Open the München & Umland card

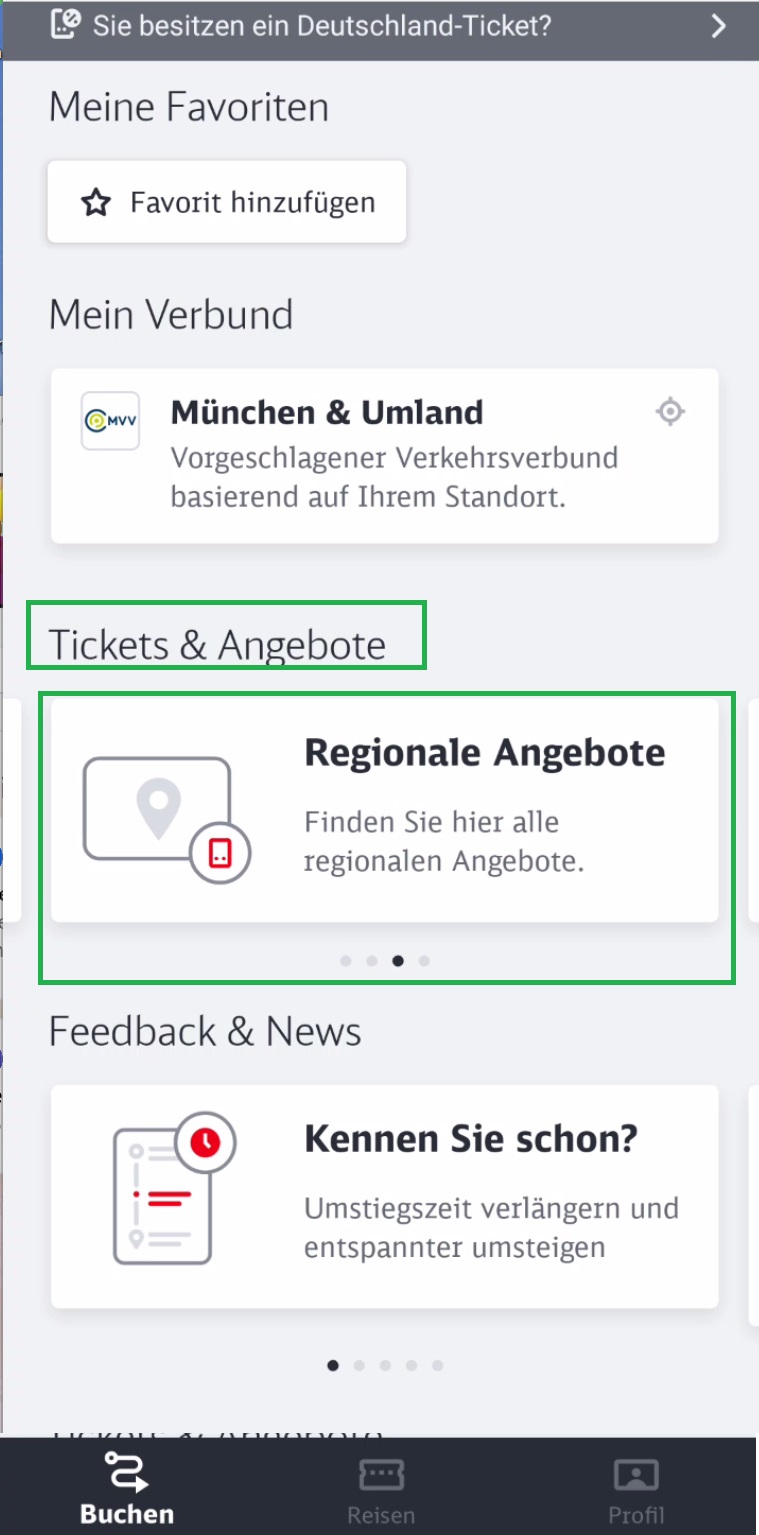tap(385, 456)
